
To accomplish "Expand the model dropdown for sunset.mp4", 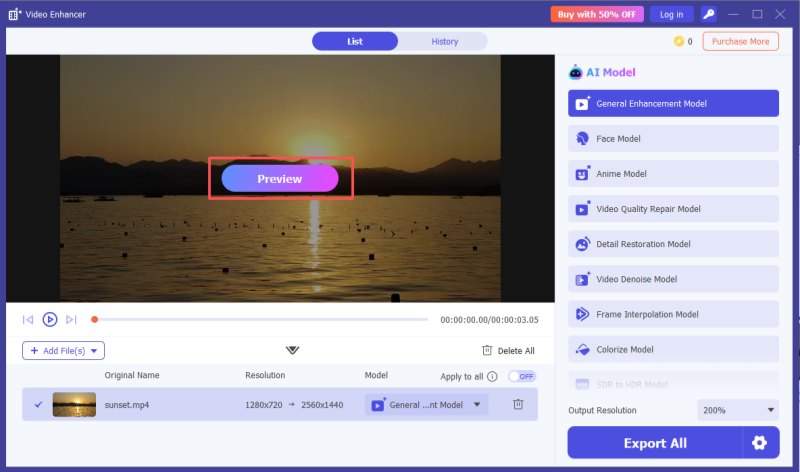I will 477,405.
